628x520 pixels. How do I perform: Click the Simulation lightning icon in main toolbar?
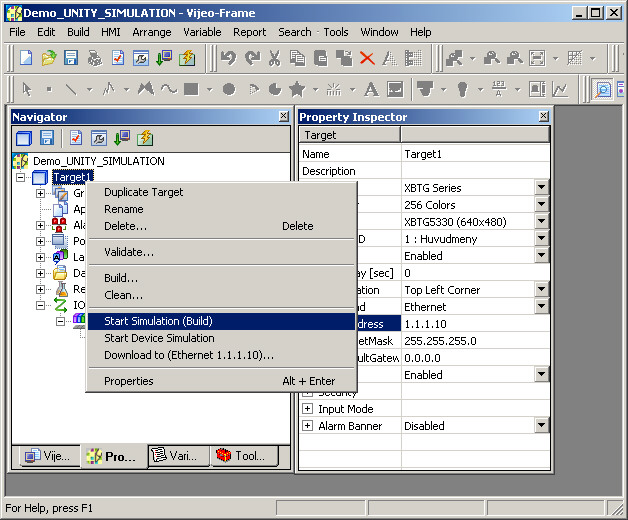click(x=187, y=58)
